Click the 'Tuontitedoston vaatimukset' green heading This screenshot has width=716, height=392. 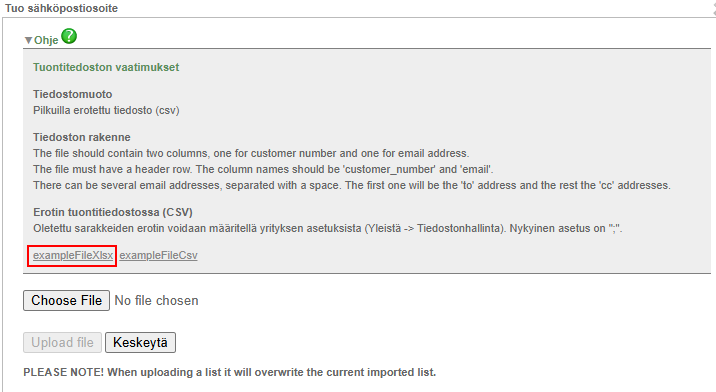point(106,67)
